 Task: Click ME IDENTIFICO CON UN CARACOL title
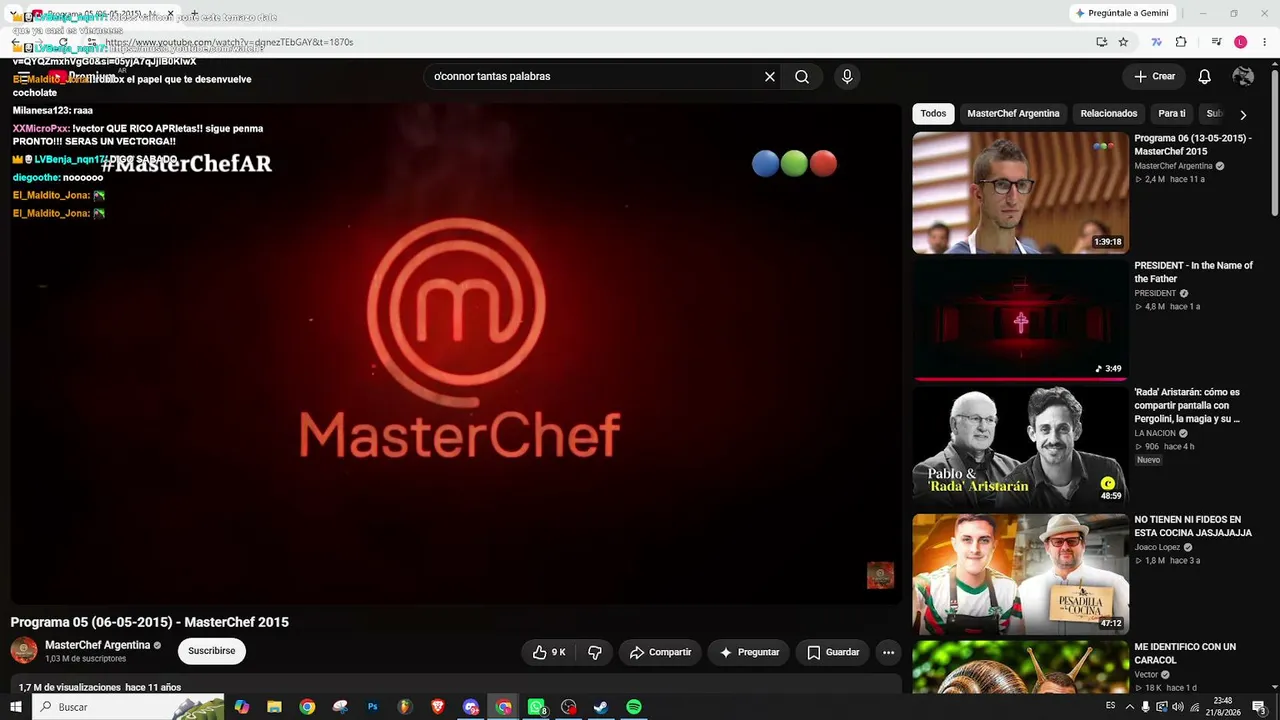(1185, 654)
